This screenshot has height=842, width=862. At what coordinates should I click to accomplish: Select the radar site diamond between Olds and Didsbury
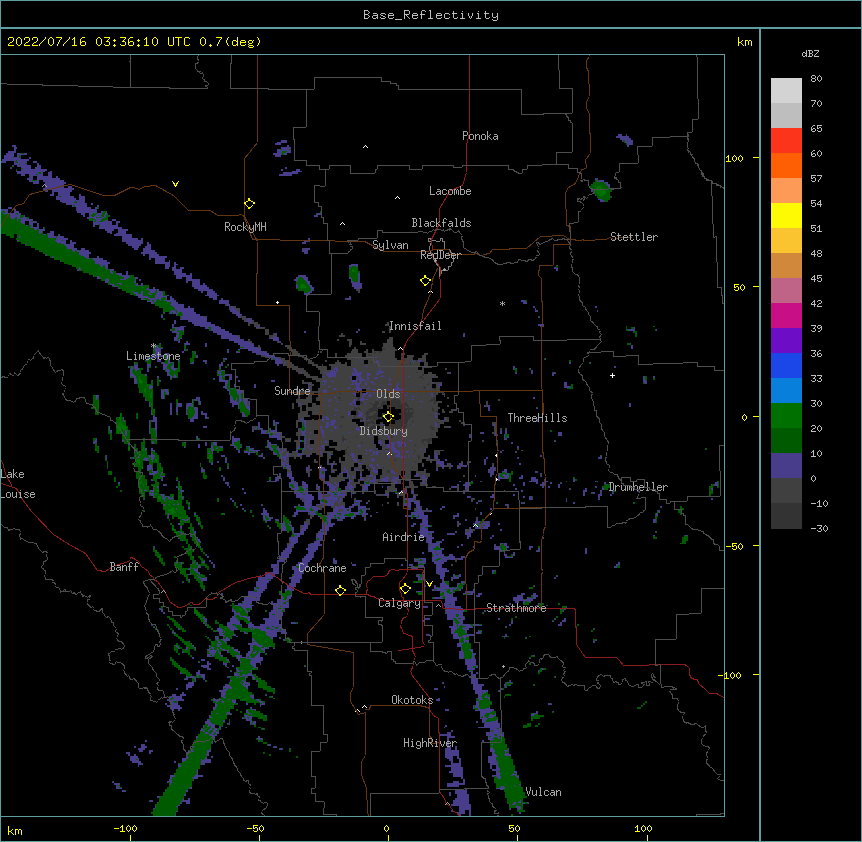pos(388,417)
